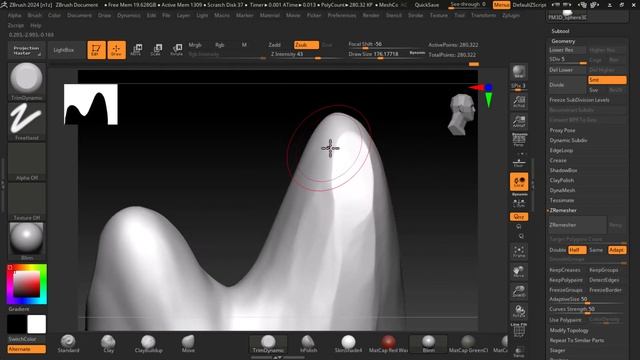Toggle the Smt option next to Divide
Viewport: 640px width, 360px height.
tap(607, 80)
